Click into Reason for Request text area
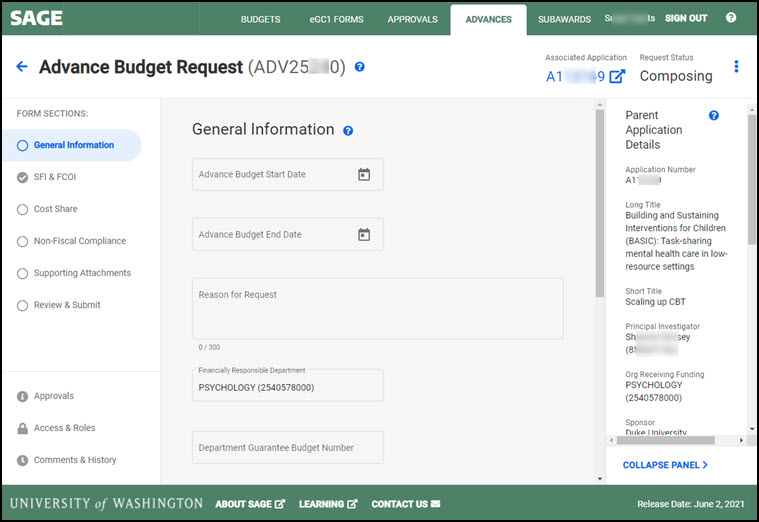759x522 pixels. (378, 308)
